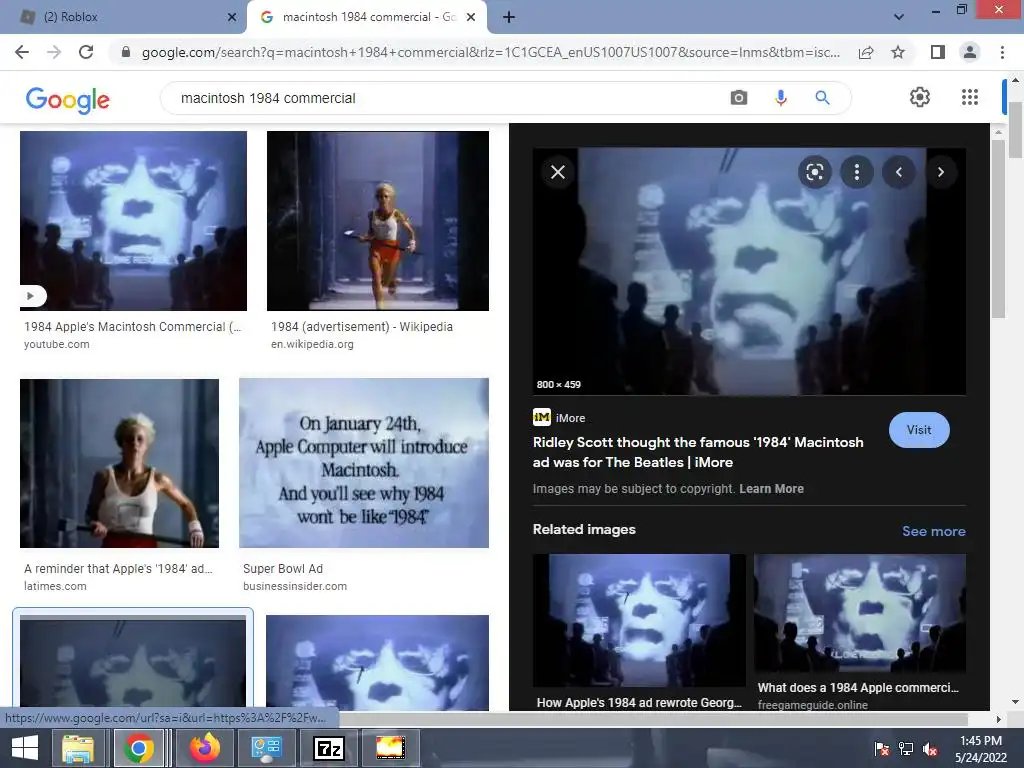Image resolution: width=1024 pixels, height=768 pixels.
Task: Open 1984 Apple's Macintosh Commercial YouTube thumbnail
Action: (x=133, y=221)
